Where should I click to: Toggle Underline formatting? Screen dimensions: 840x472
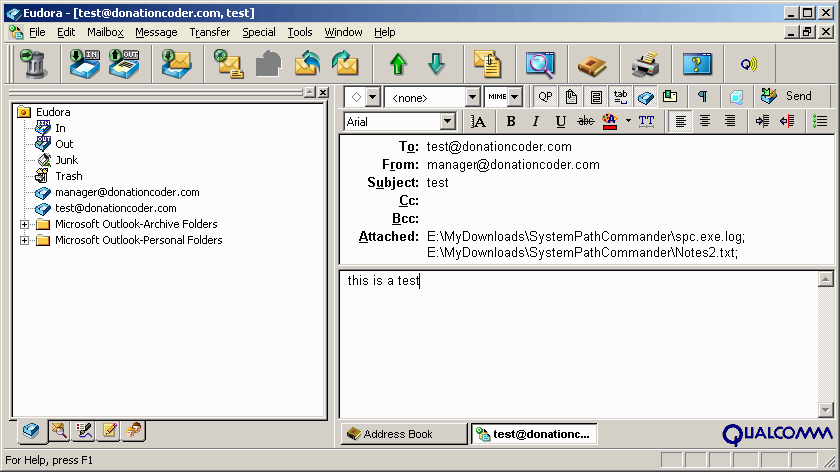pyautogui.click(x=560, y=122)
